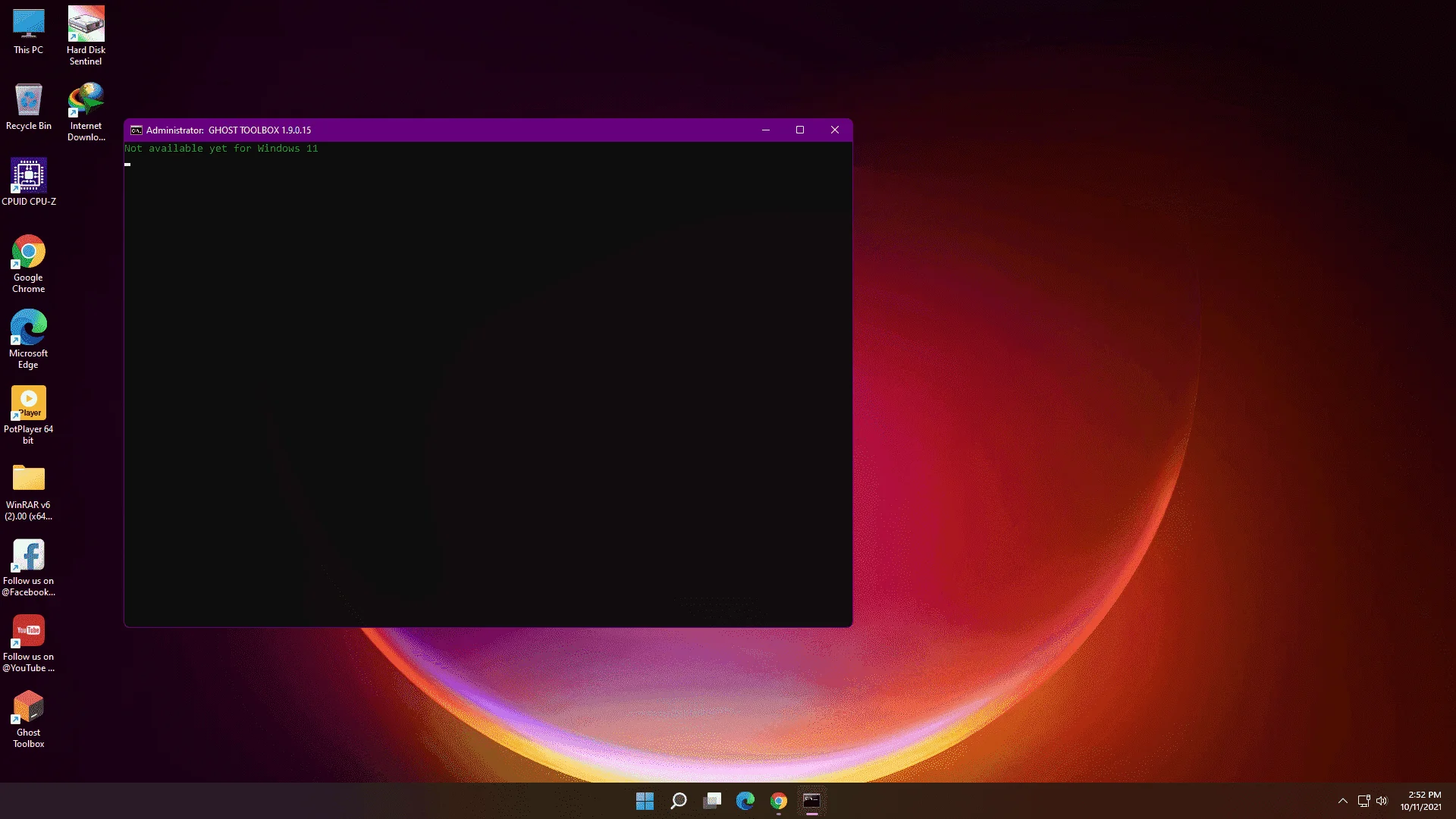Viewport: 1456px width, 819px height.
Task: Open taskbar Search
Action: (679, 801)
